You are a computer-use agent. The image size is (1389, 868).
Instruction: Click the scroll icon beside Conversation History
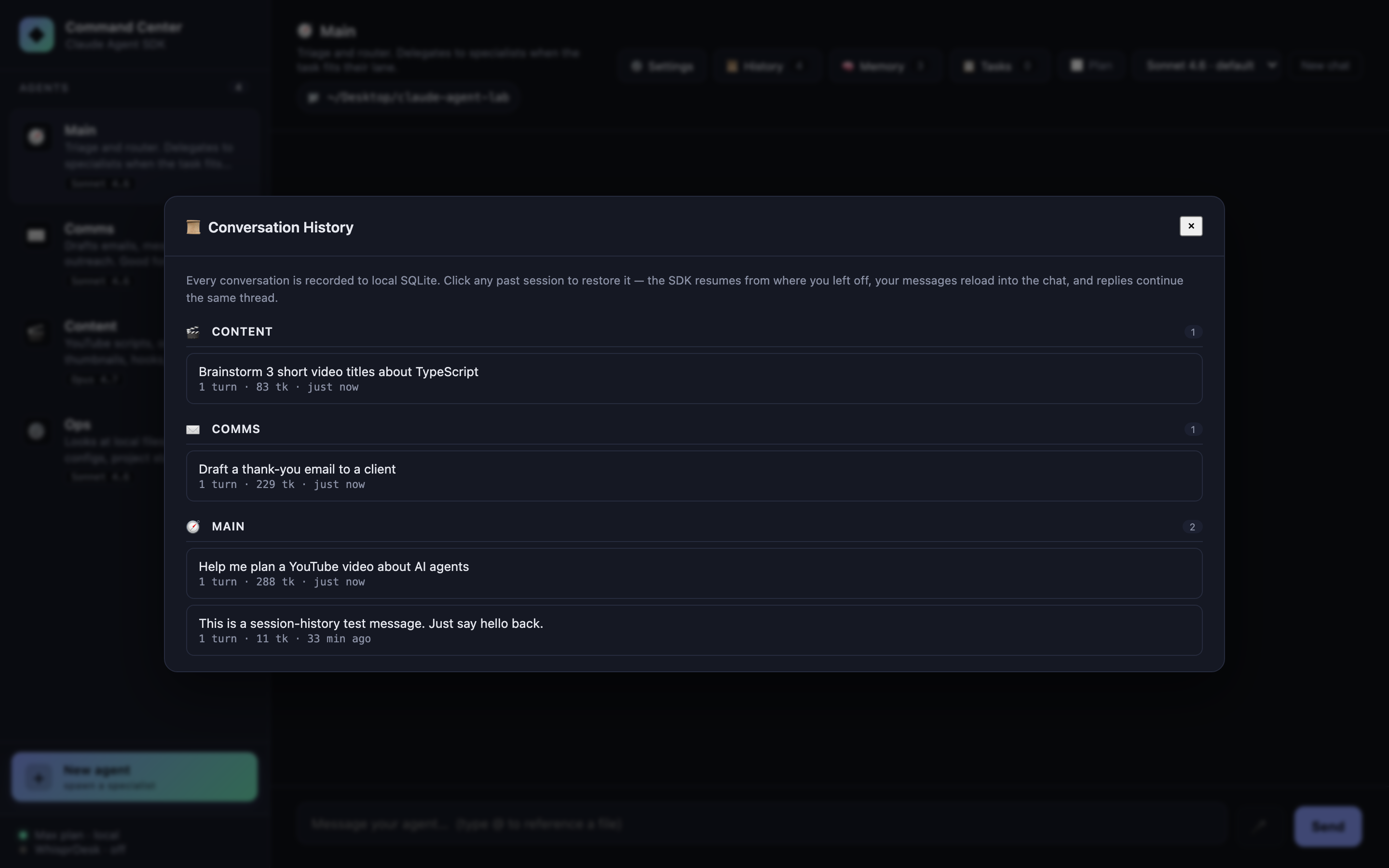click(x=193, y=227)
